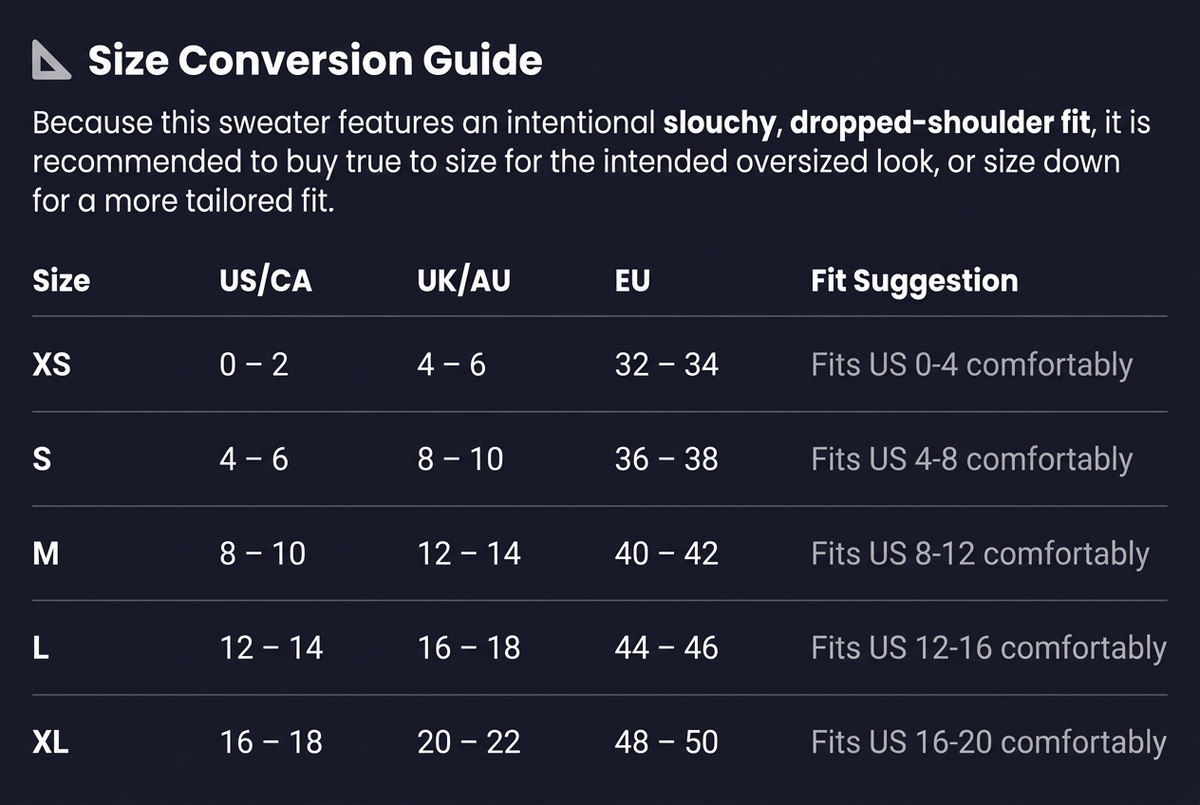Image resolution: width=1200 pixels, height=805 pixels.
Task: Click the EU 44 – 46 cell
Action: tap(666, 648)
